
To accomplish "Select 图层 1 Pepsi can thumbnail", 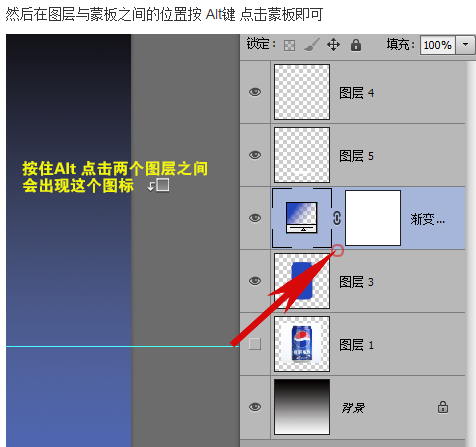I will 302,344.
